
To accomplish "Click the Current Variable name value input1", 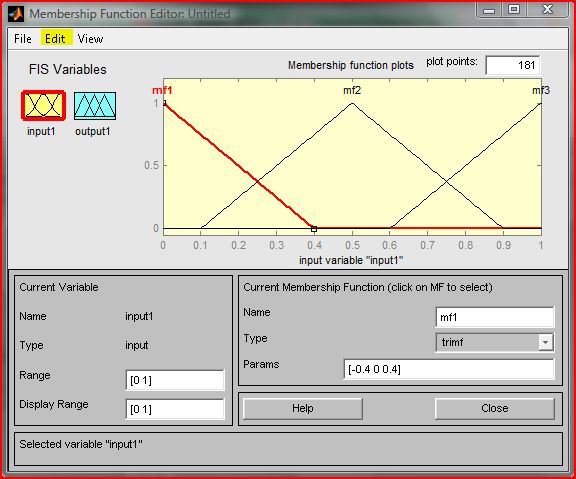I will coord(139,316).
